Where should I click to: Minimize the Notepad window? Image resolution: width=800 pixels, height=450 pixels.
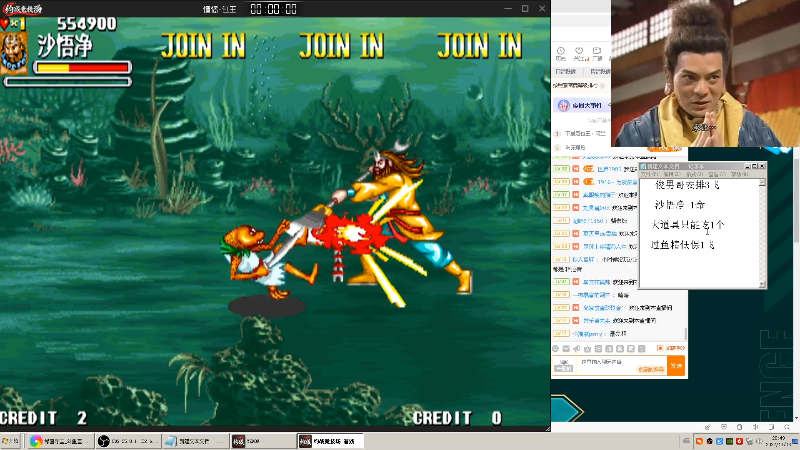tap(747, 166)
